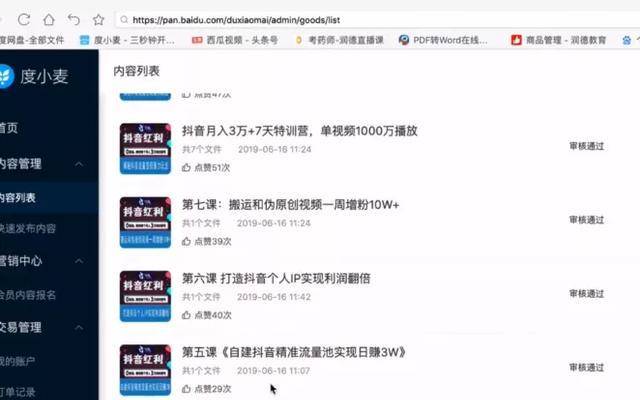This screenshot has height=400, width=640.
Task: Go to browser home page icon
Action: coord(49,19)
